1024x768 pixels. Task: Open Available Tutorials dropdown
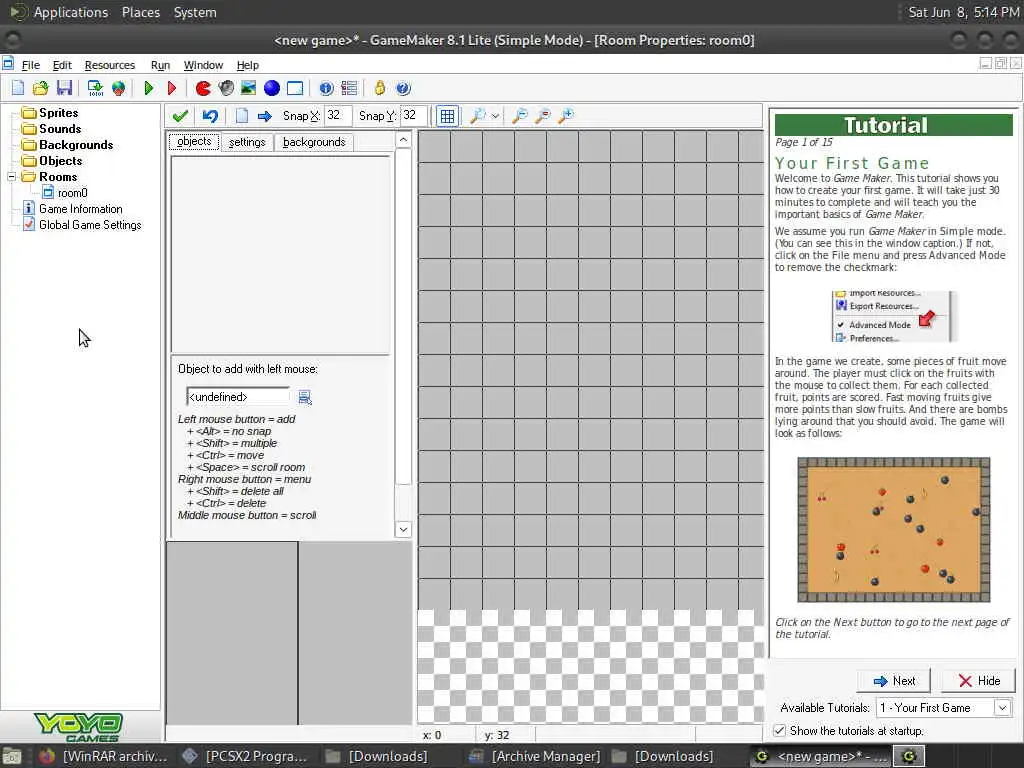pyautogui.click(x=1002, y=708)
